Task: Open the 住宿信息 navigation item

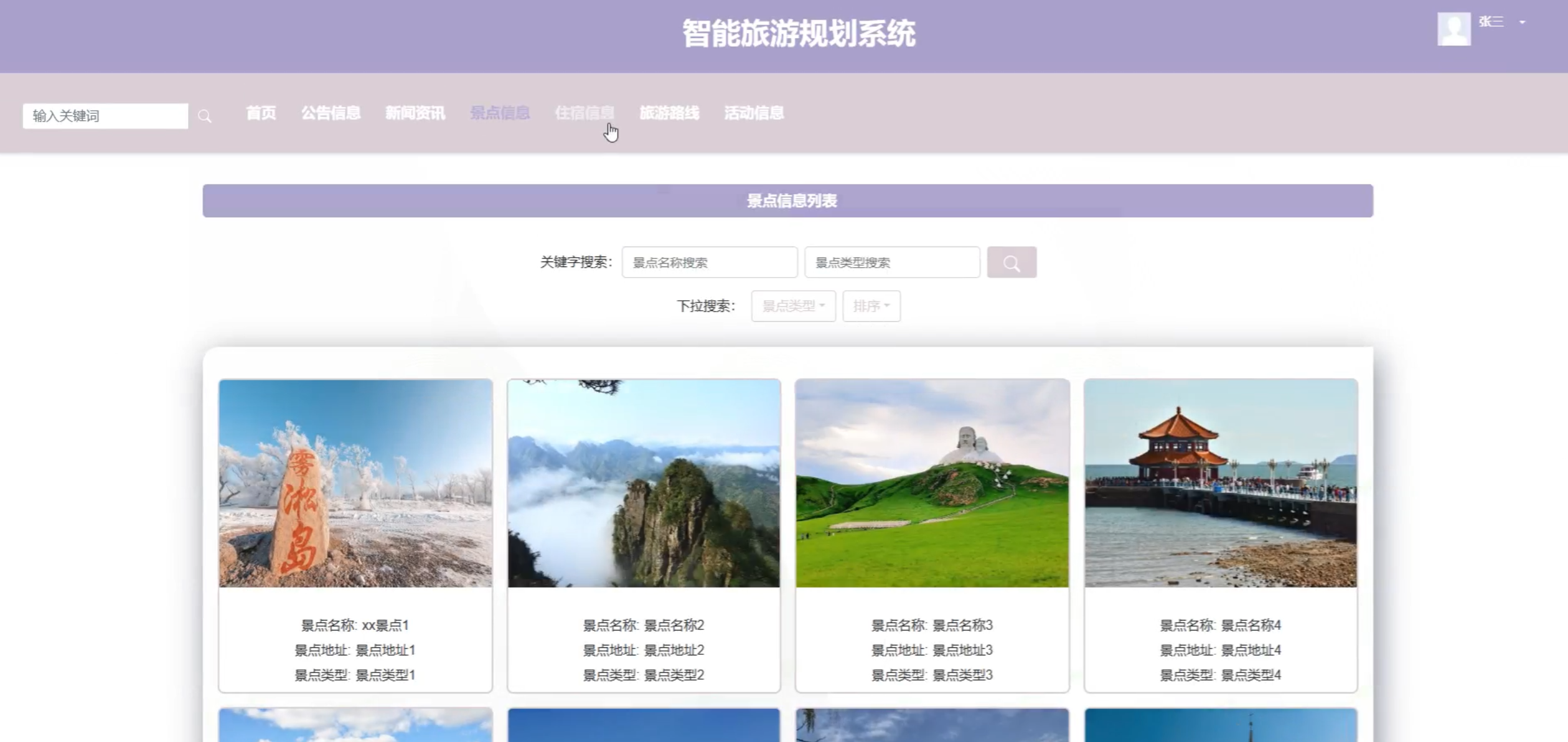Action: pos(584,113)
